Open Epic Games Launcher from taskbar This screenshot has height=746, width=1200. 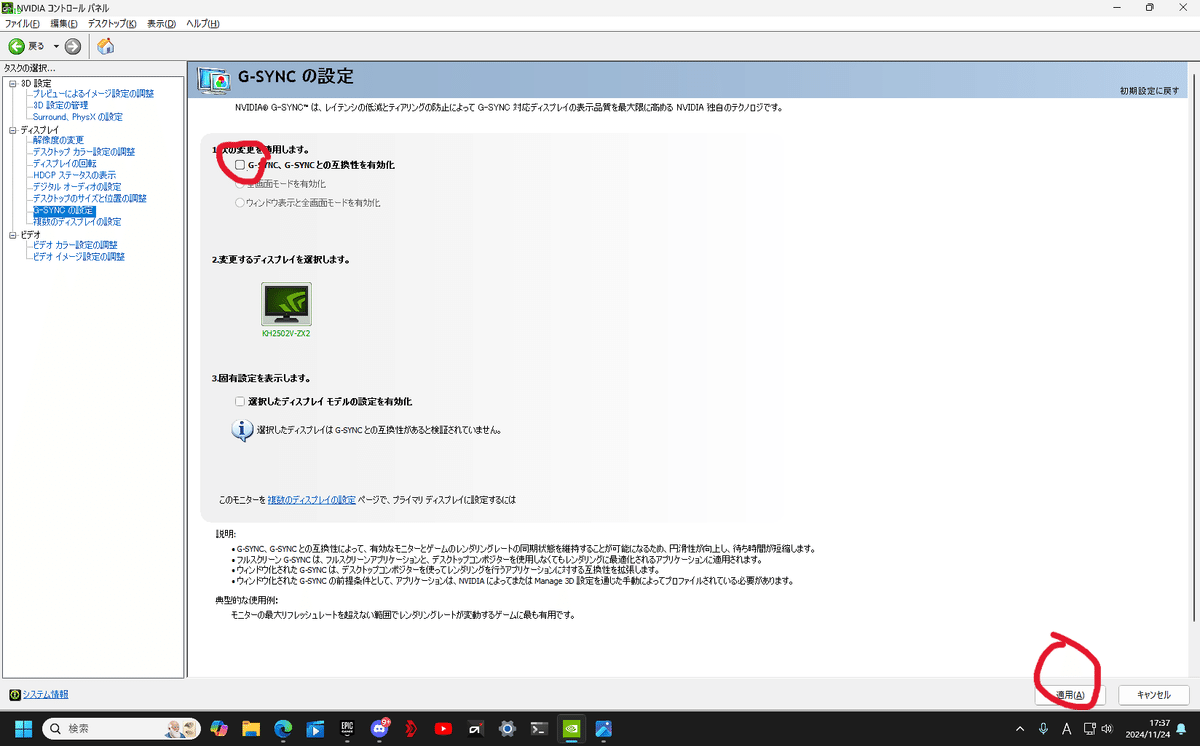click(347, 728)
